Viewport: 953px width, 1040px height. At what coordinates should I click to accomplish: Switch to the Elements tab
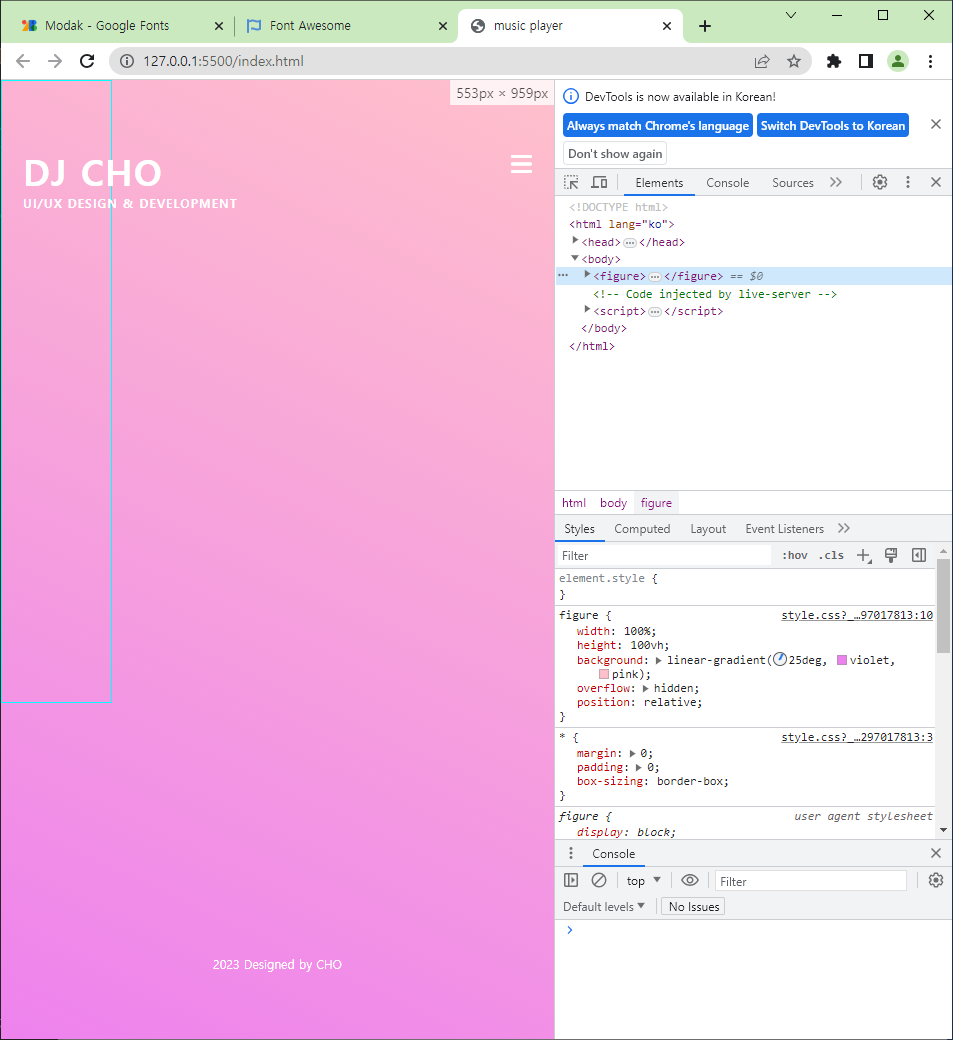point(659,183)
